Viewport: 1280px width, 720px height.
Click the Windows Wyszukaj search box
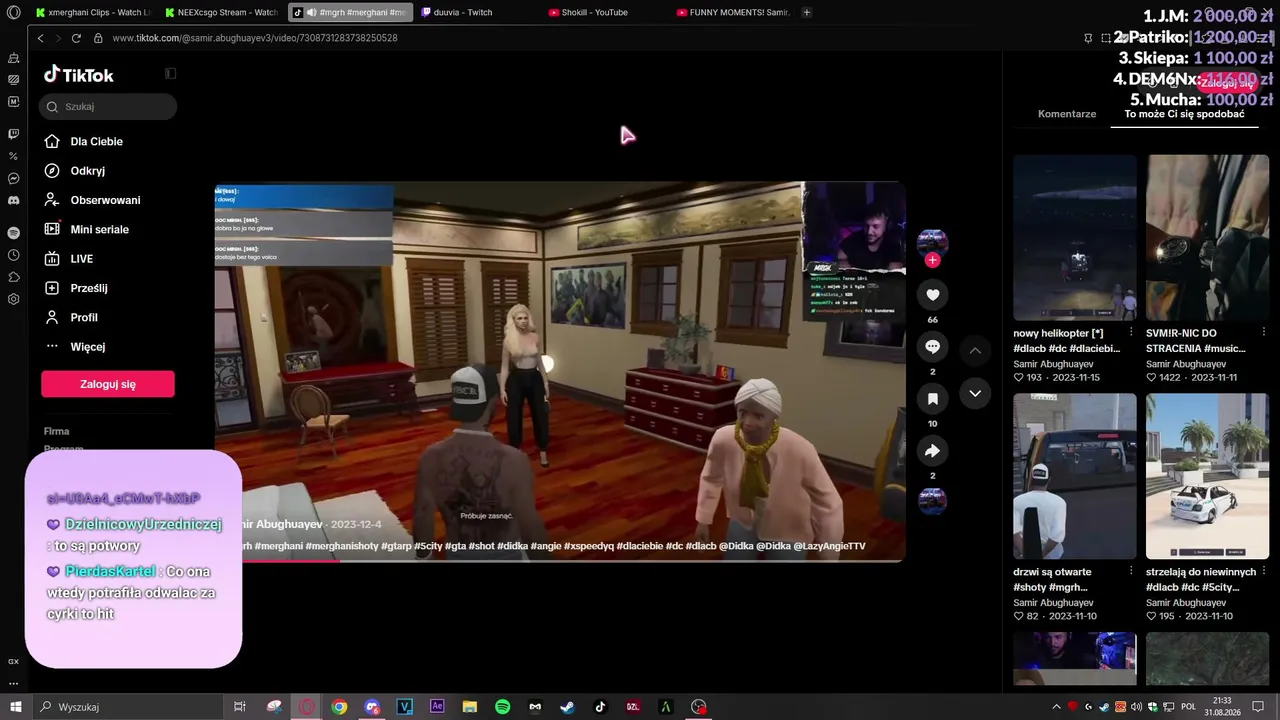tap(131, 707)
